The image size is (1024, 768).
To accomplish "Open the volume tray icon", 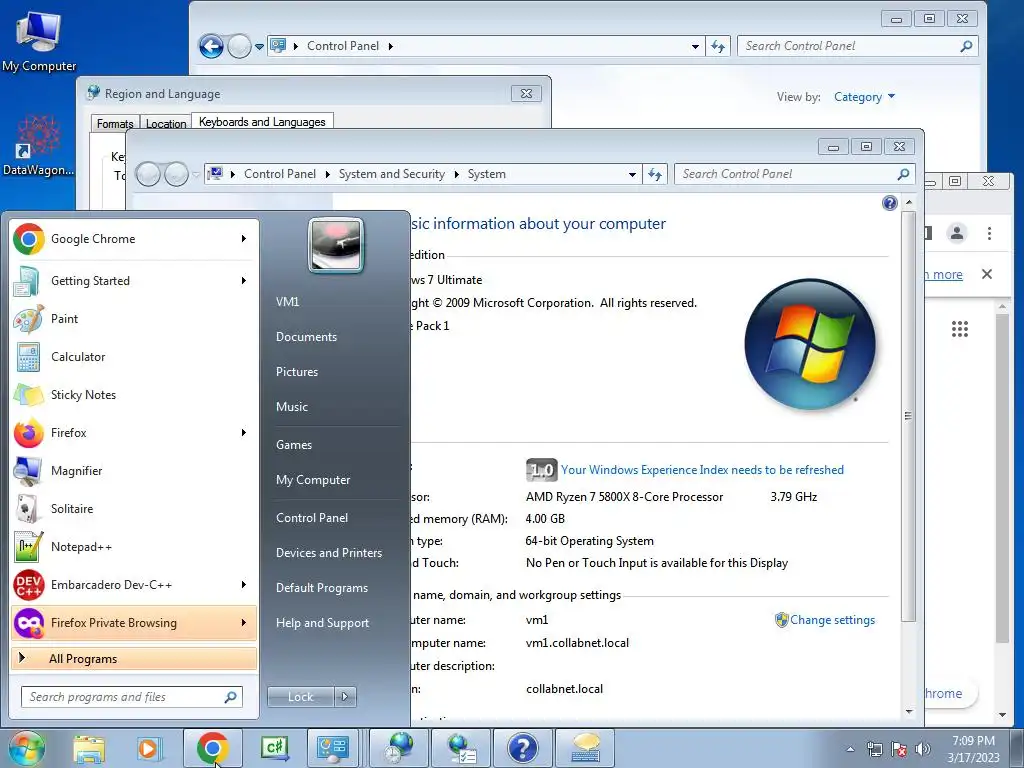I will pyautogui.click(x=923, y=749).
